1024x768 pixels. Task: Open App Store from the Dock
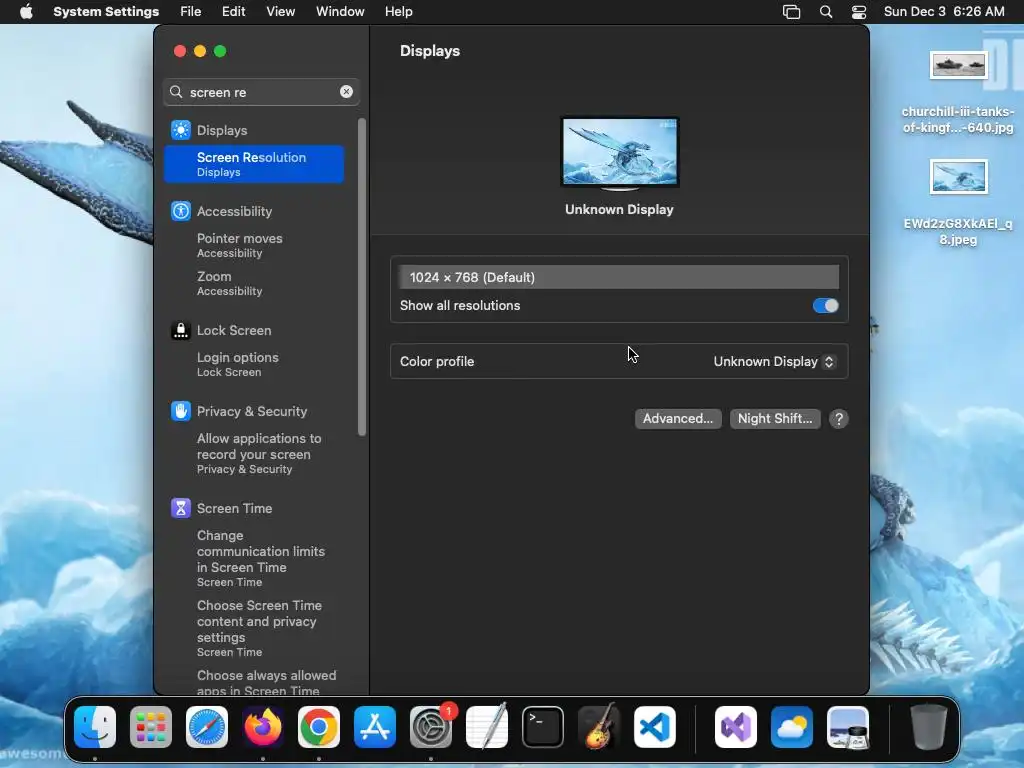click(375, 727)
